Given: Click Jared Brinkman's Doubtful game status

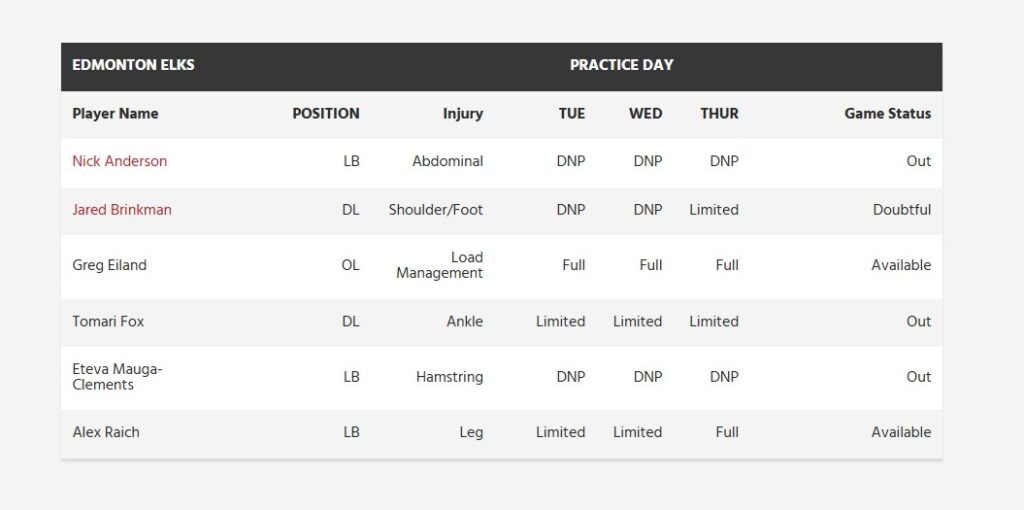Looking at the screenshot, I should point(901,210).
